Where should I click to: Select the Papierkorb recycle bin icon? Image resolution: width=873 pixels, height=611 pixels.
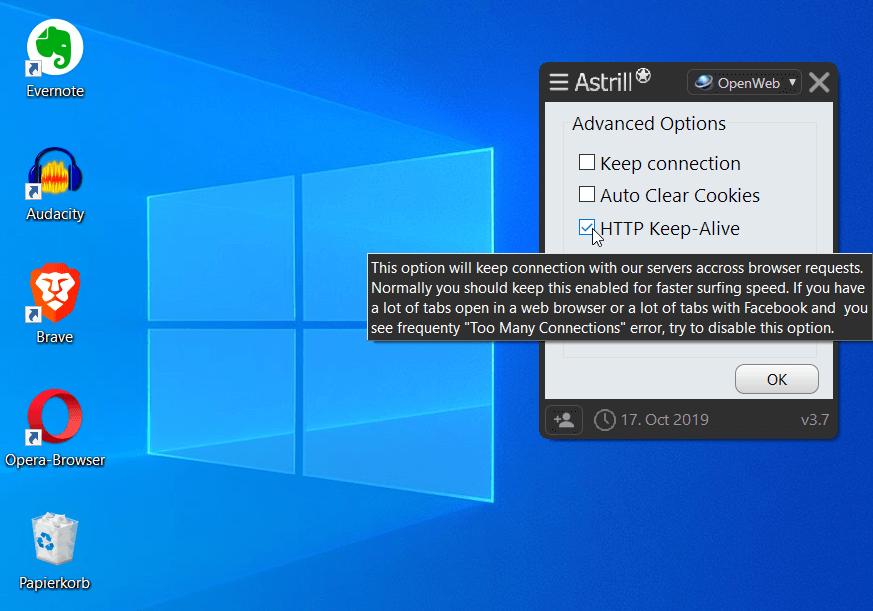pyautogui.click(x=55, y=551)
